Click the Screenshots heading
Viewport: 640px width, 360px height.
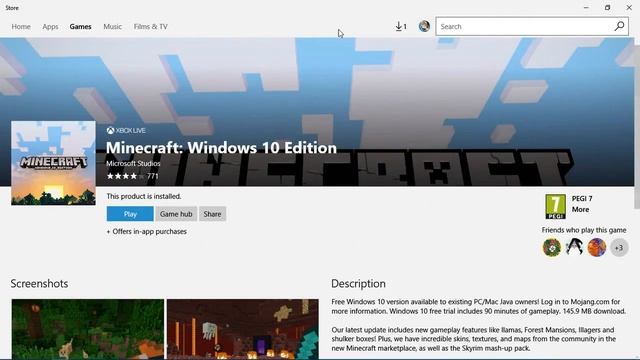(x=39, y=284)
